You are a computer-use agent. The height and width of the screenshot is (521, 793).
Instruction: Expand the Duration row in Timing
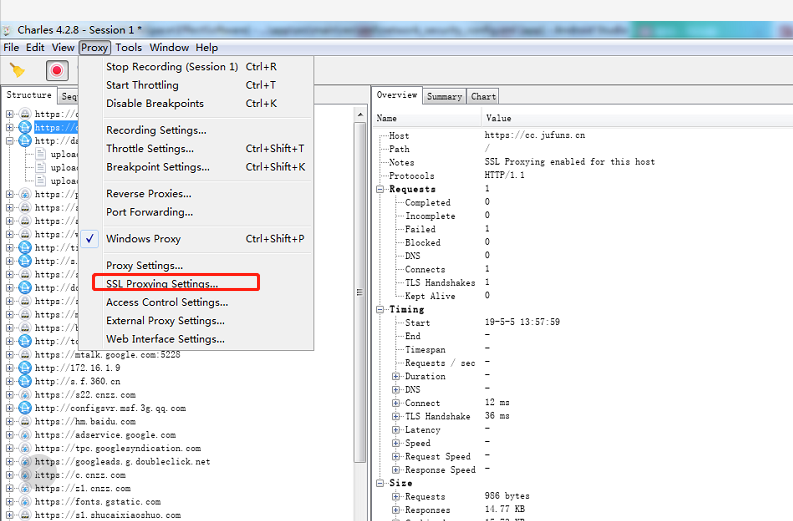tap(396, 376)
